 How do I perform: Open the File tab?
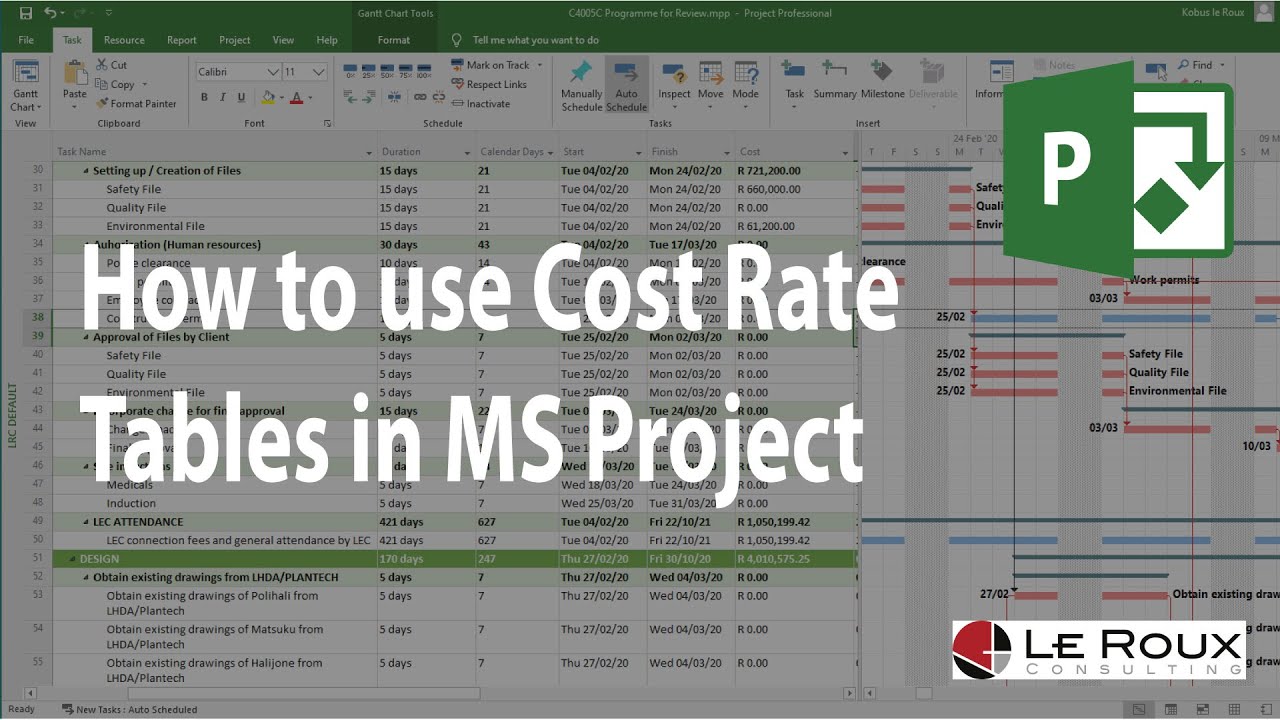[26, 40]
